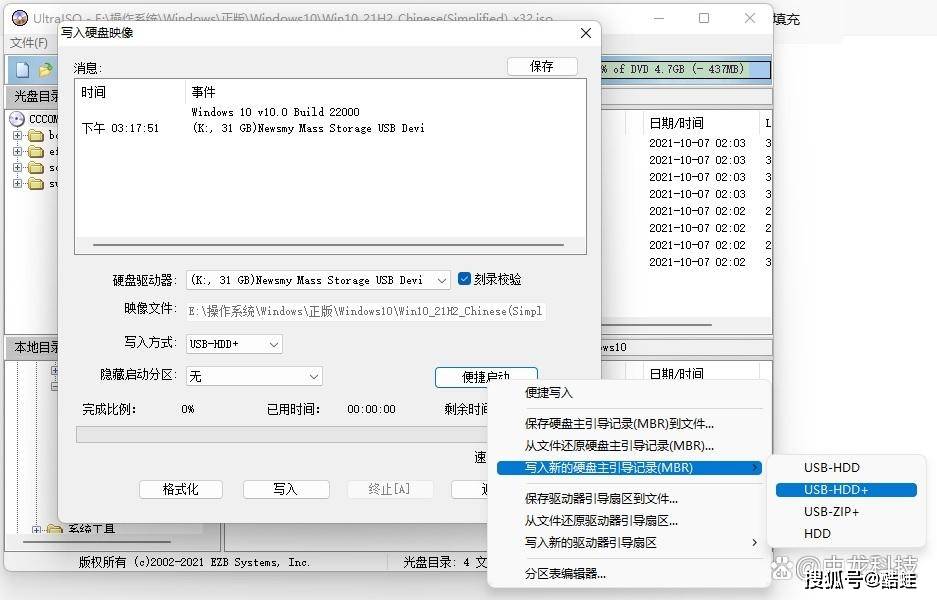Click the local directory tree horizontal scrollbar

tap(97, 542)
